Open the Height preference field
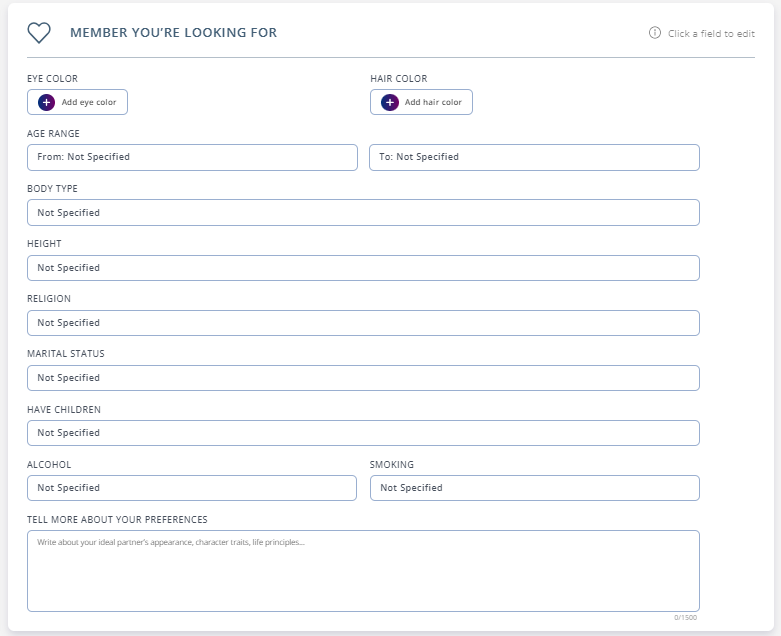Image resolution: width=781 pixels, height=636 pixels. click(363, 268)
